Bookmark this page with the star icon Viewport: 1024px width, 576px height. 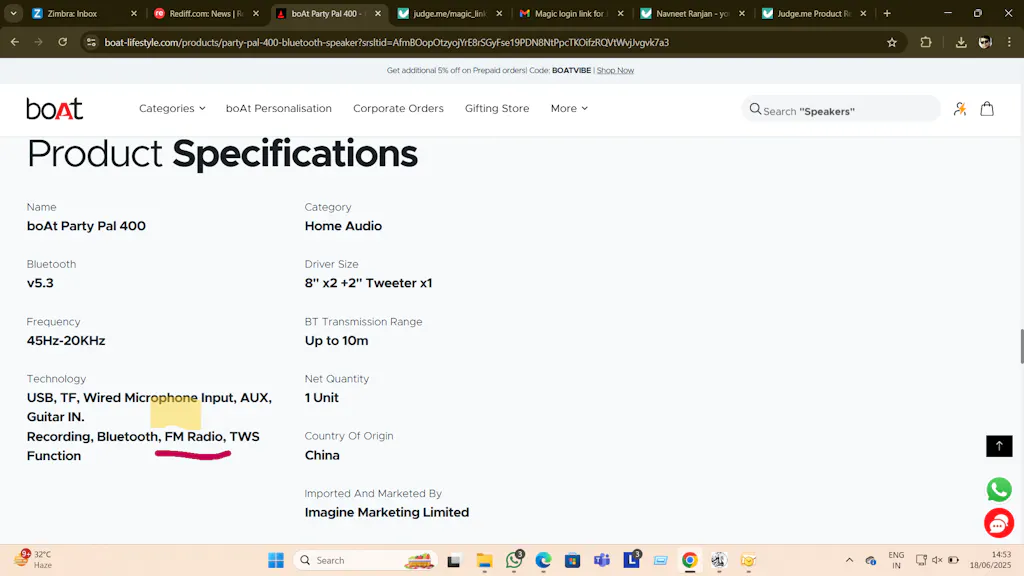tap(891, 43)
